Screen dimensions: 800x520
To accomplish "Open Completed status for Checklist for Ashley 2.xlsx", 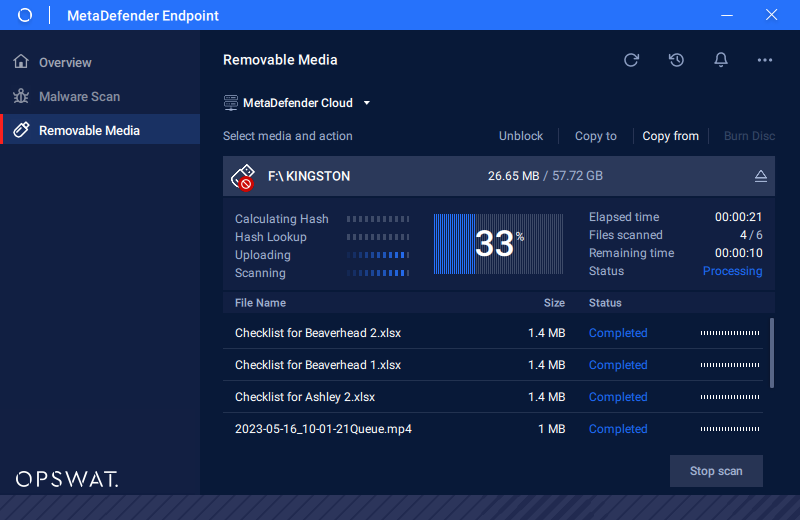I will (618, 397).
